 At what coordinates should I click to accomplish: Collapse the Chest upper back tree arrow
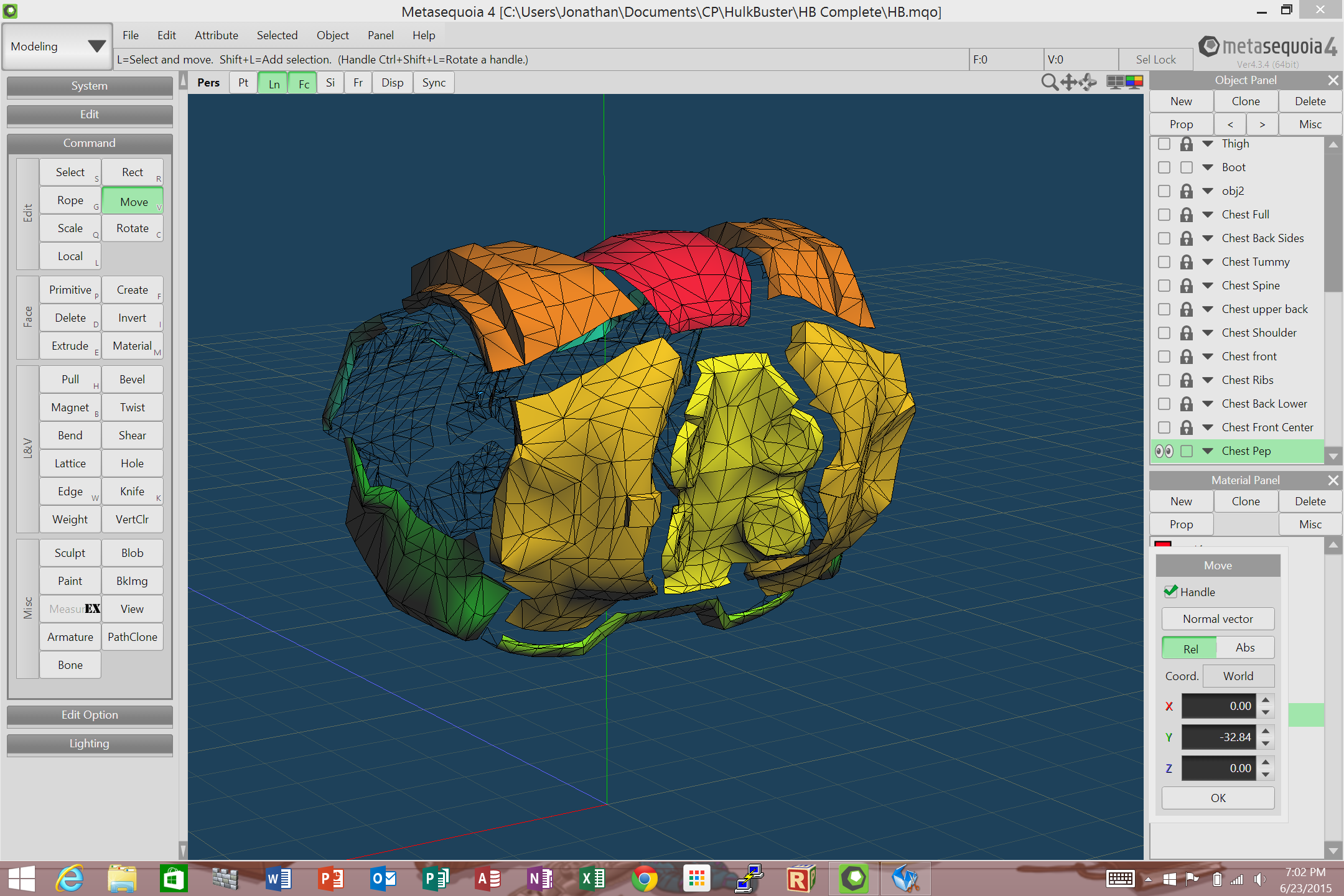(x=1208, y=309)
